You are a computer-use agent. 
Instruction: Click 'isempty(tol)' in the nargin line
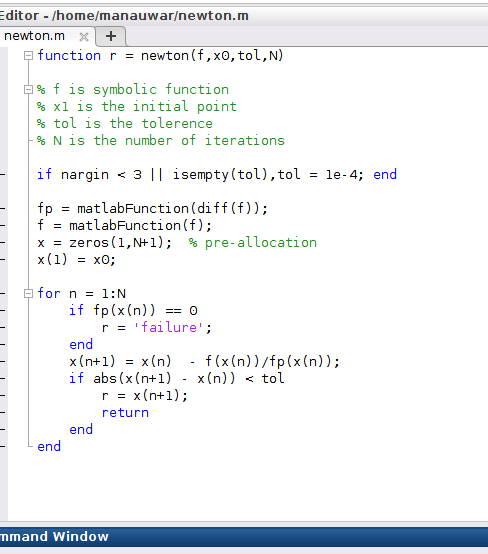point(220,175)
